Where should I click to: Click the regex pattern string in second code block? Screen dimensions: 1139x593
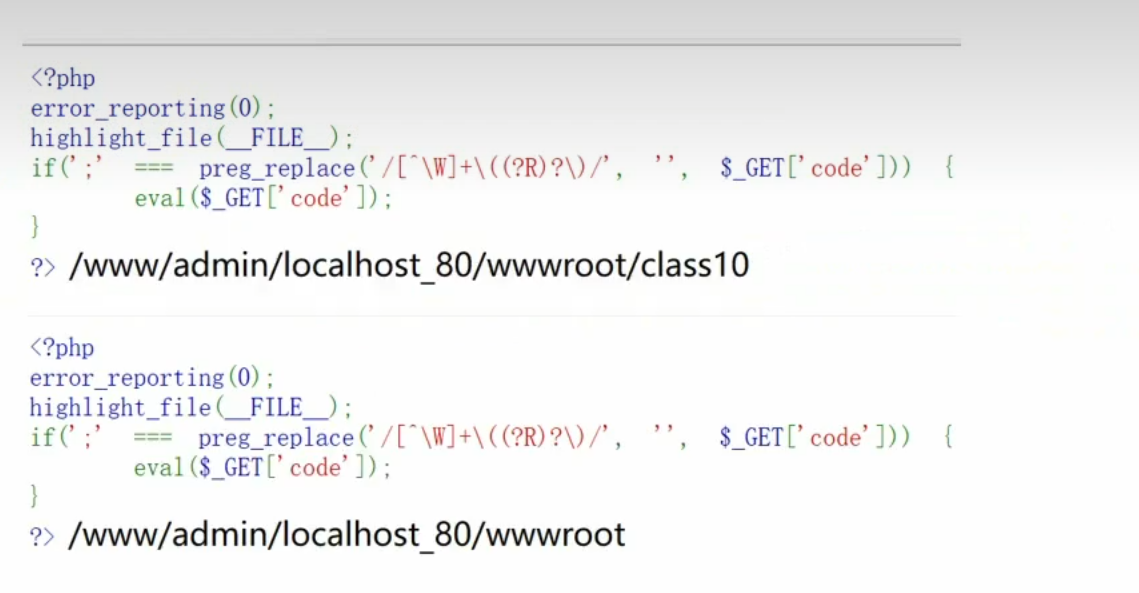point(491,438)
